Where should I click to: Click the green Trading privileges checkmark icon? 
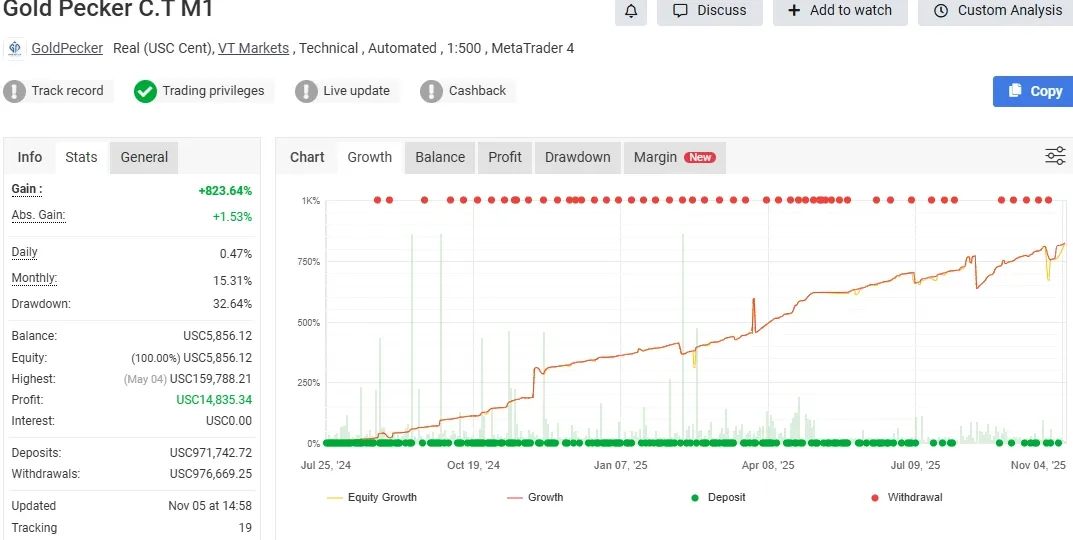146,91
